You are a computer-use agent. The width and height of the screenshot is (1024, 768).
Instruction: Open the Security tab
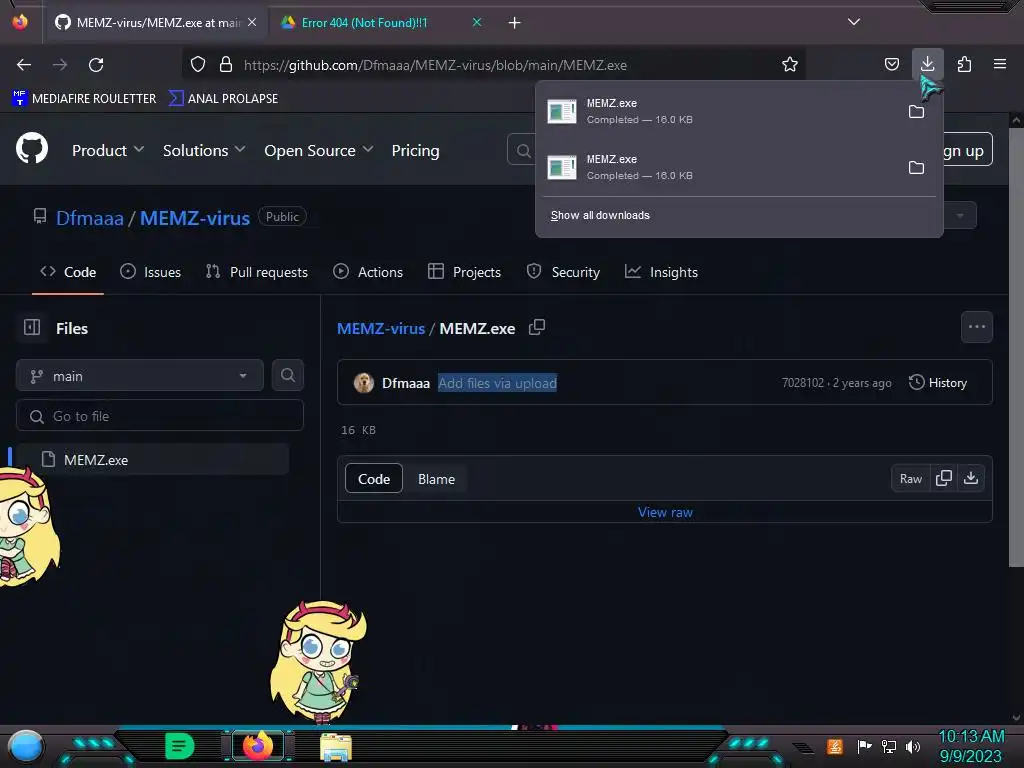tap(563, 272)
